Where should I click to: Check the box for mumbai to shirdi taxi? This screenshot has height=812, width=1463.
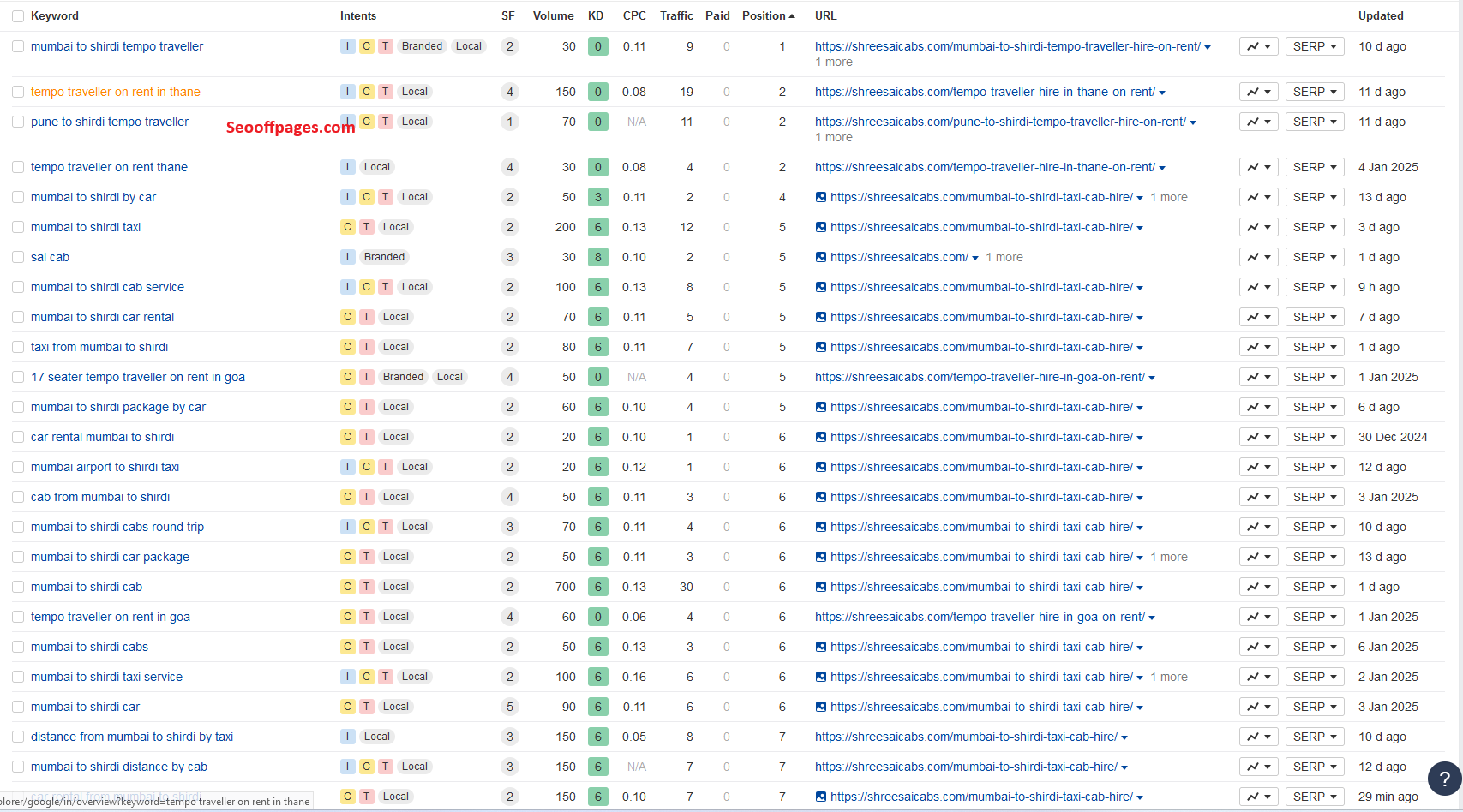(18, 227)
